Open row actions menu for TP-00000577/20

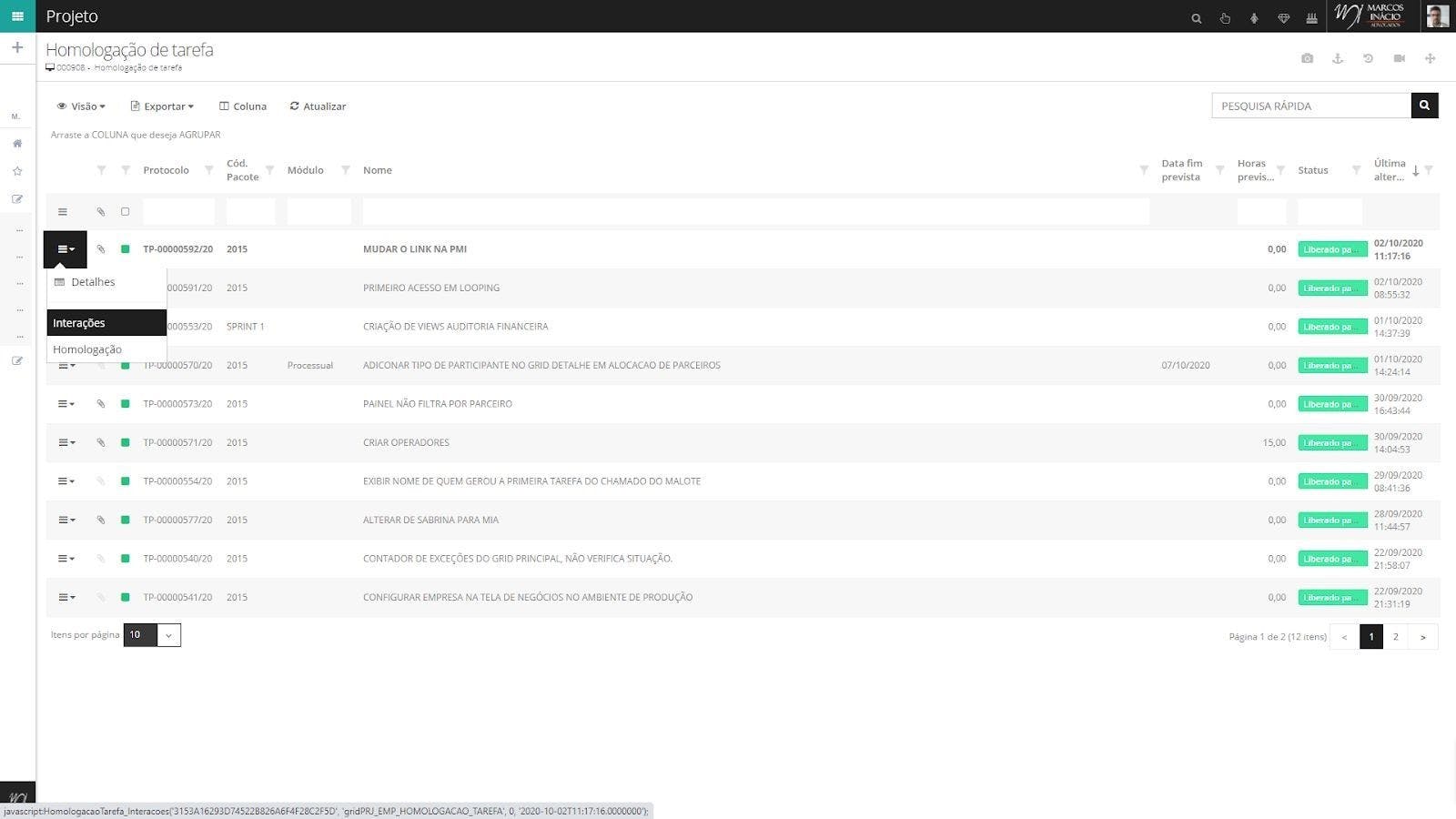[66, 521]
